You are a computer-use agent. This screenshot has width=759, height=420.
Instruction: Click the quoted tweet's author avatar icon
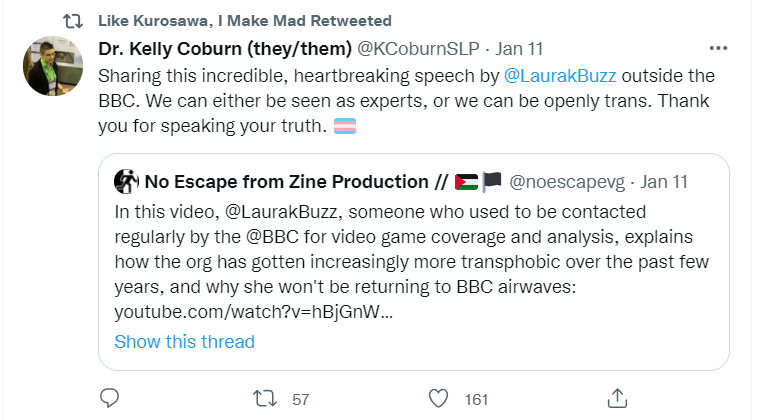pyautogui.click(x=127, y=182)
